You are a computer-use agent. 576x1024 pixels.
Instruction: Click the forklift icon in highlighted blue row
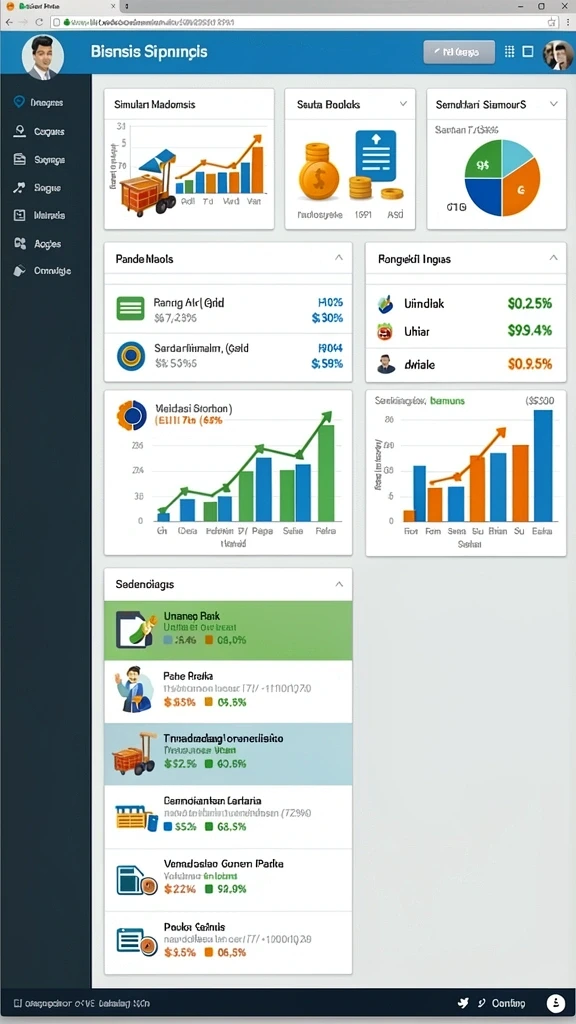[x=135, y=752]
